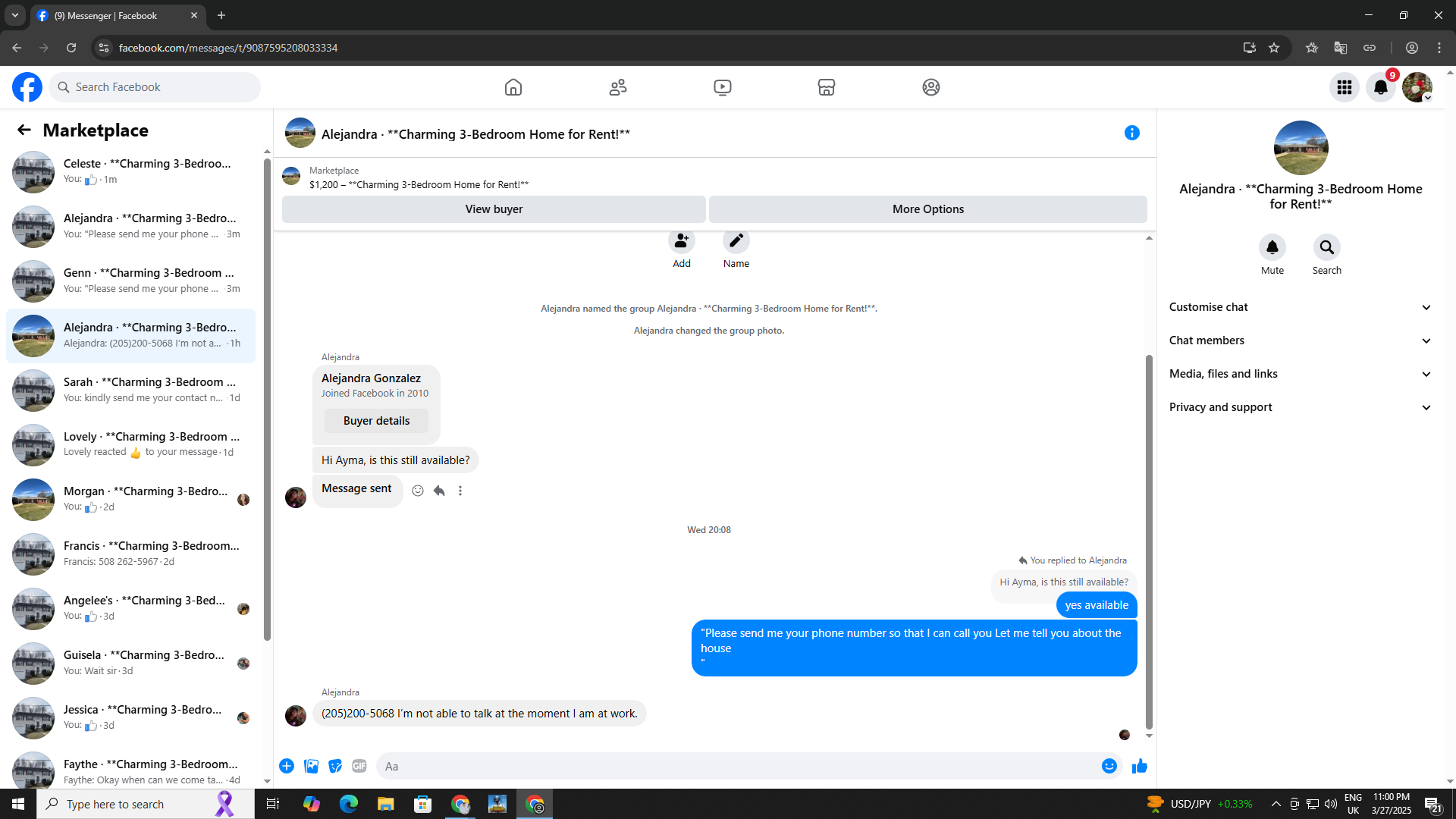Screen dimensions: 1456x819
Task: Open Buyer details for Alejandra Gonzalez
Action: click(x=376, y=421)
